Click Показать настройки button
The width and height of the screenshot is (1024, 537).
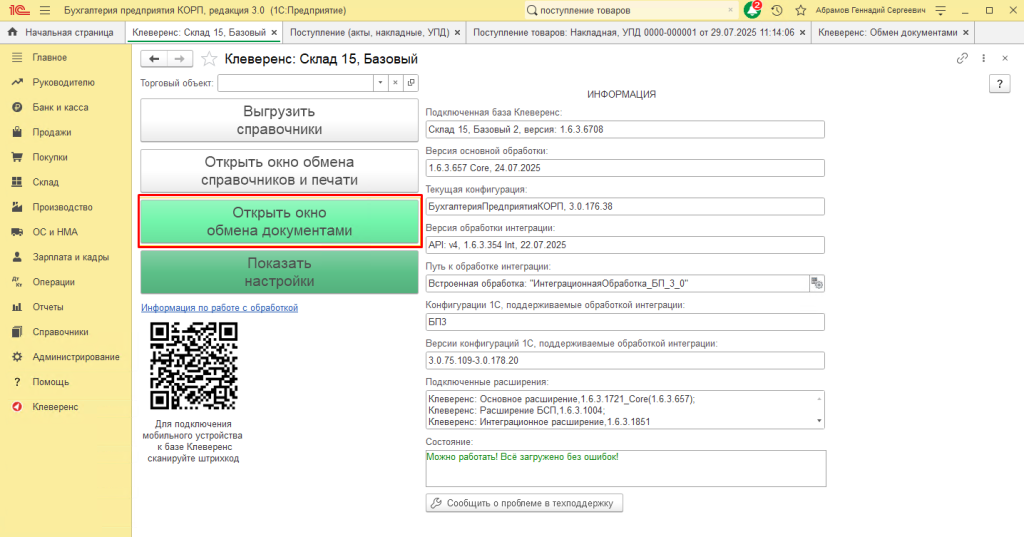pos(278,272)
